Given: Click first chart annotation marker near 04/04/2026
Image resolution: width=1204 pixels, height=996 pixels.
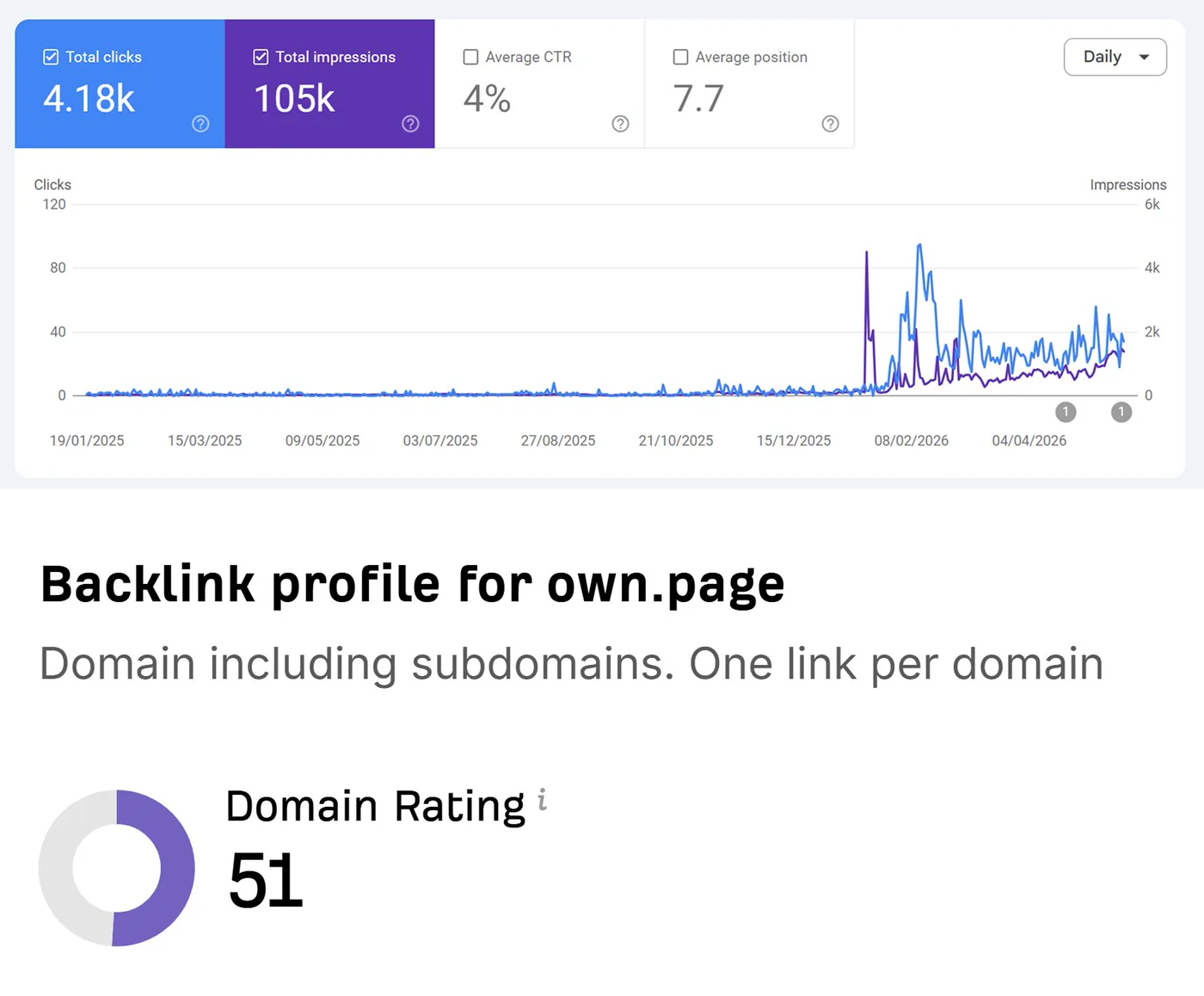Looking at the screenshot, I should [x=1066, y=412].
